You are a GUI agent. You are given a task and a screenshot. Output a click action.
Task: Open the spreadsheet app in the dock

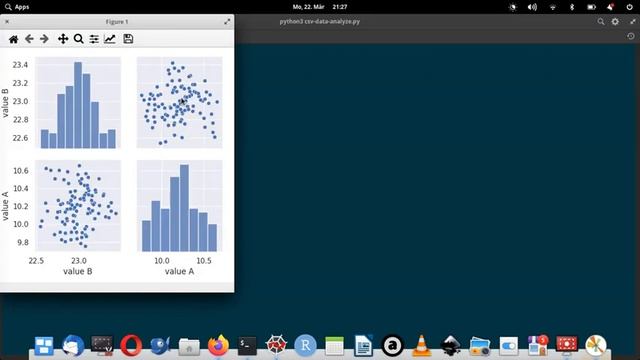(334, 346)
